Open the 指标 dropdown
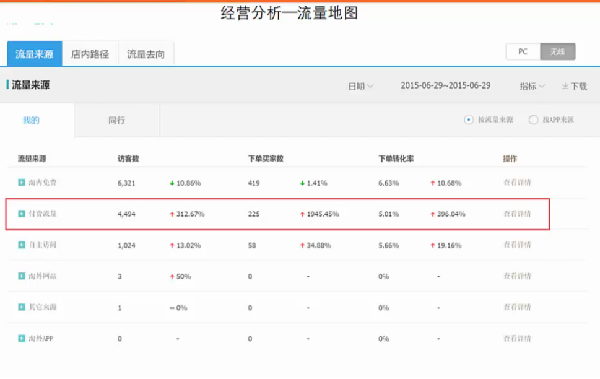 tap(532, 86)
